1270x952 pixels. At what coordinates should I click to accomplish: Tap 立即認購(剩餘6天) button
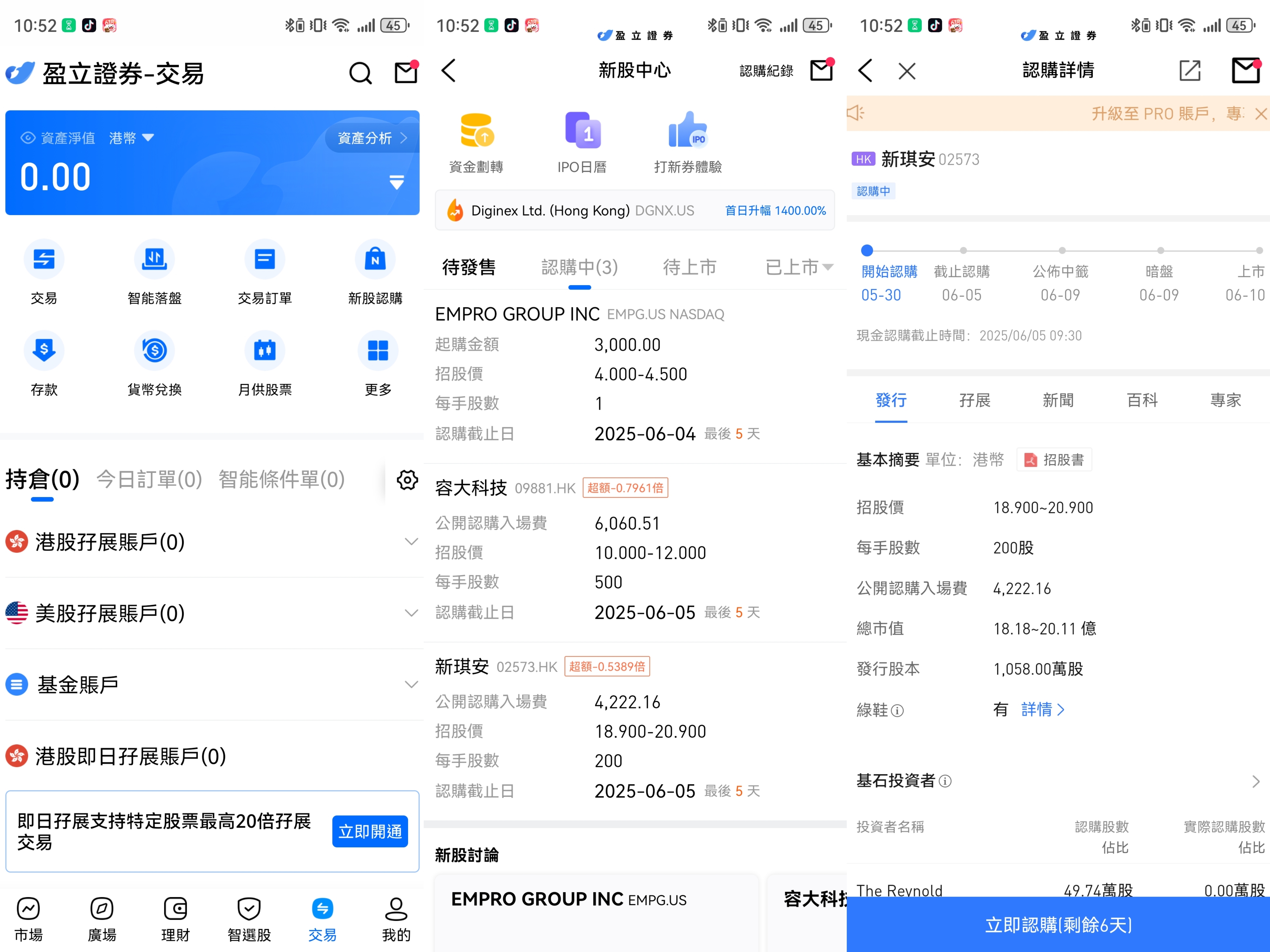point(1058,924)
